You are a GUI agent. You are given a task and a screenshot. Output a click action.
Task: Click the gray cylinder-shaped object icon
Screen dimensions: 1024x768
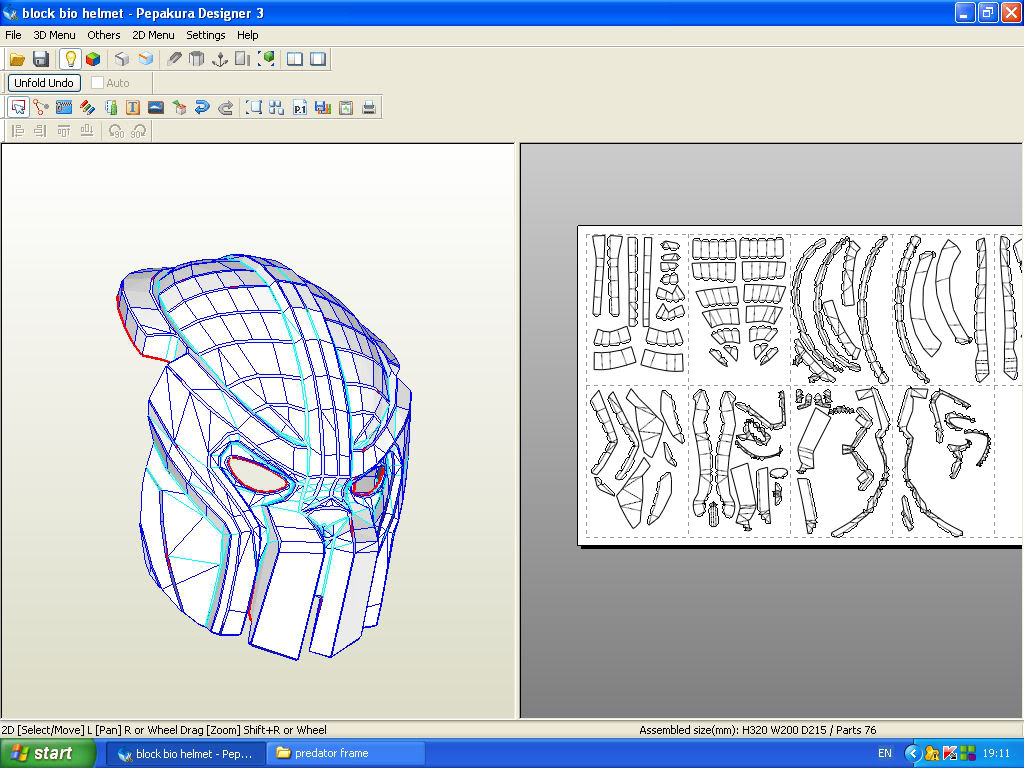(x=197, y=59)
